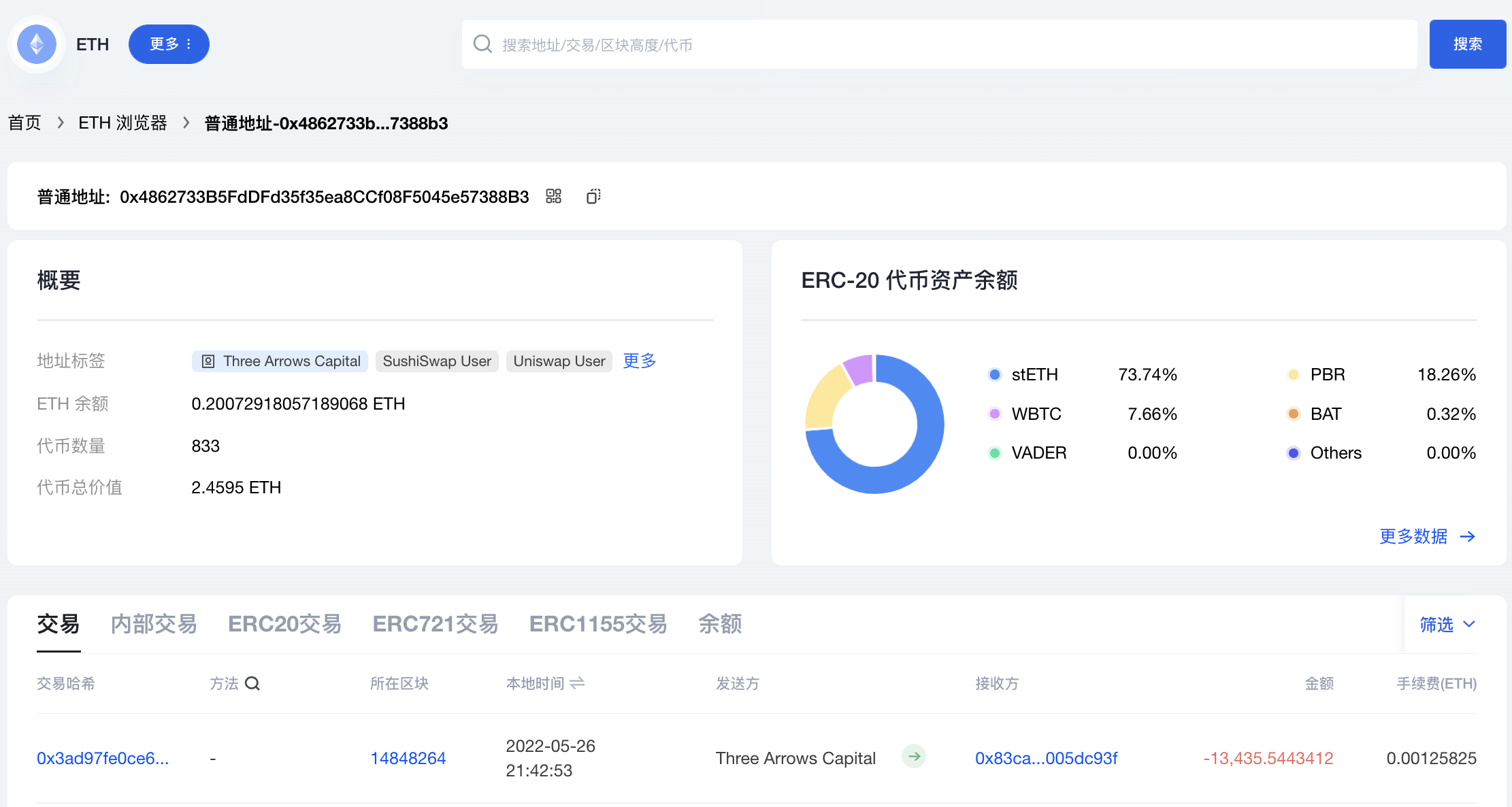Open the 更多 chain selector button
This screenshot has width=1512, height=807.
coord(169,44)
